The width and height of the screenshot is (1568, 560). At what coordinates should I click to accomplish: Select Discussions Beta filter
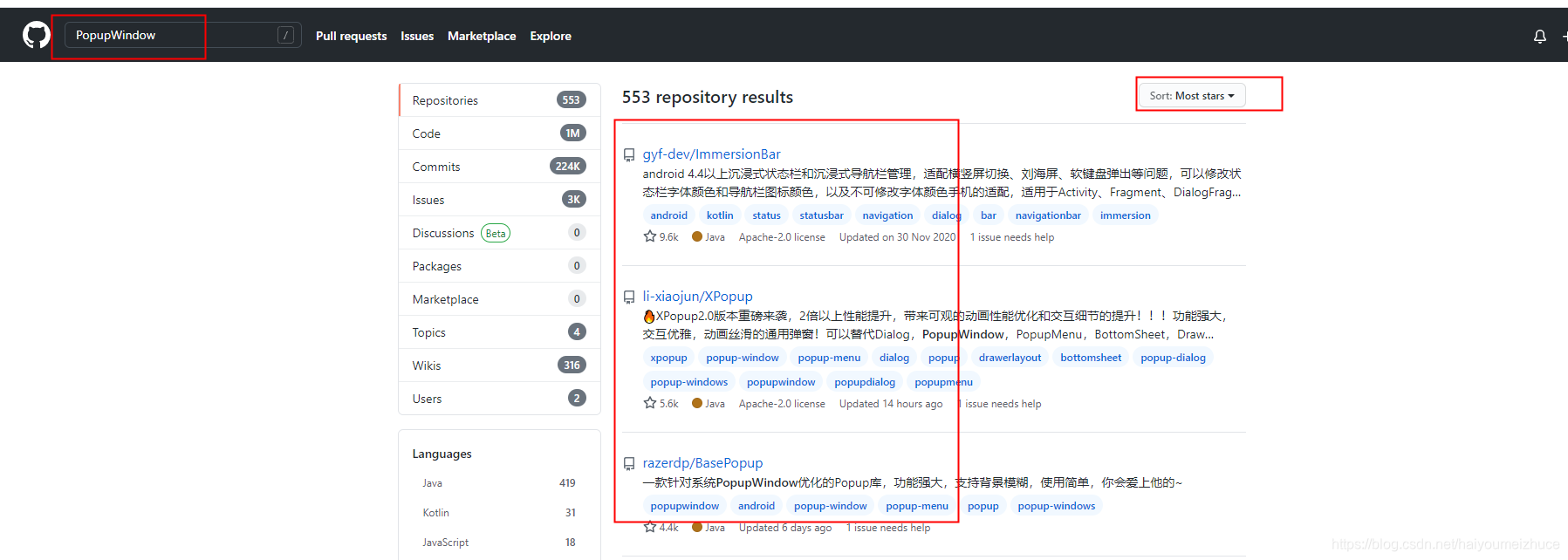coord(500,233)
